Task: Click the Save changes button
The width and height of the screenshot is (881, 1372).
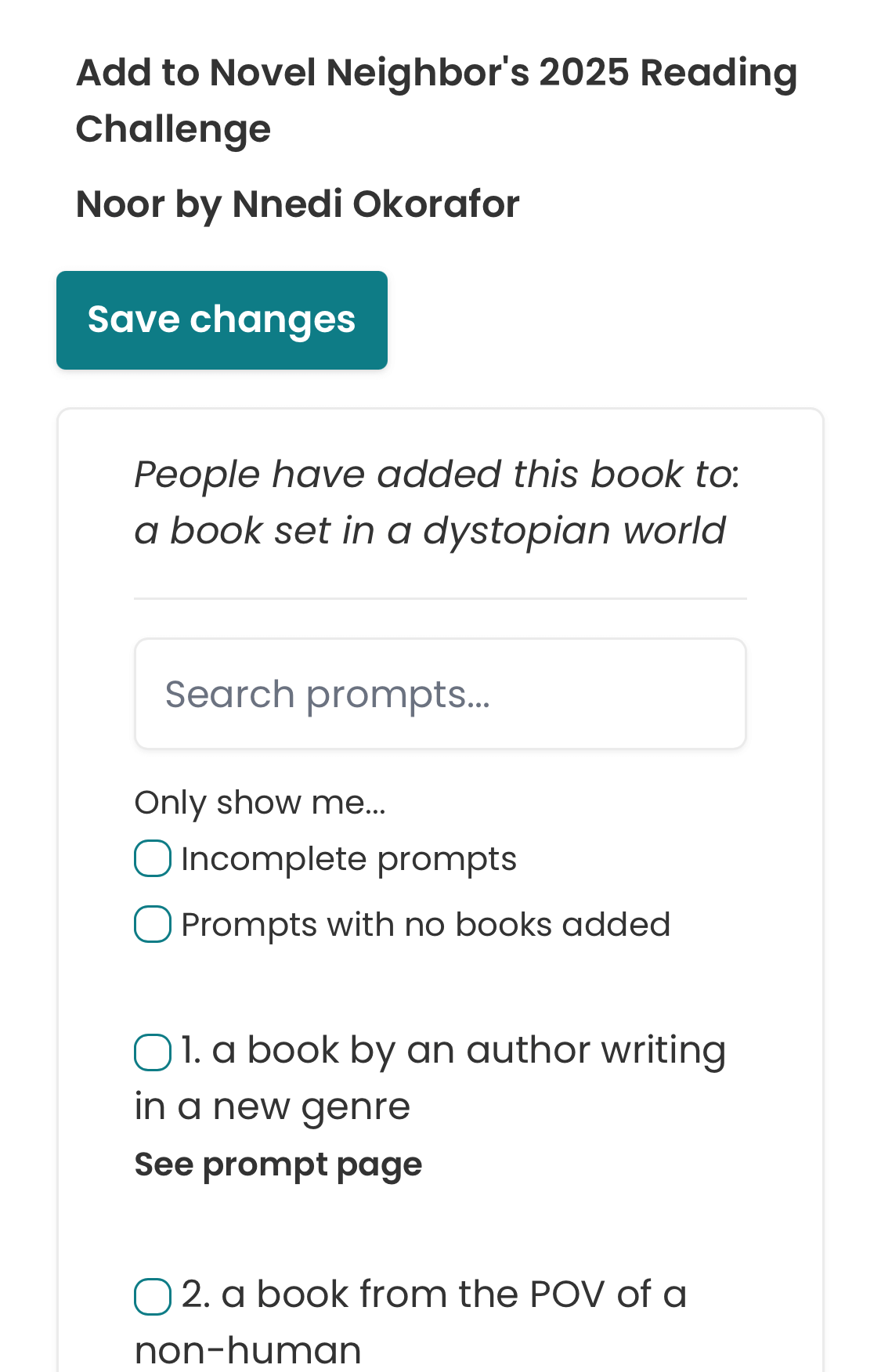Action: pyautogui.click(x=222, y=319)
